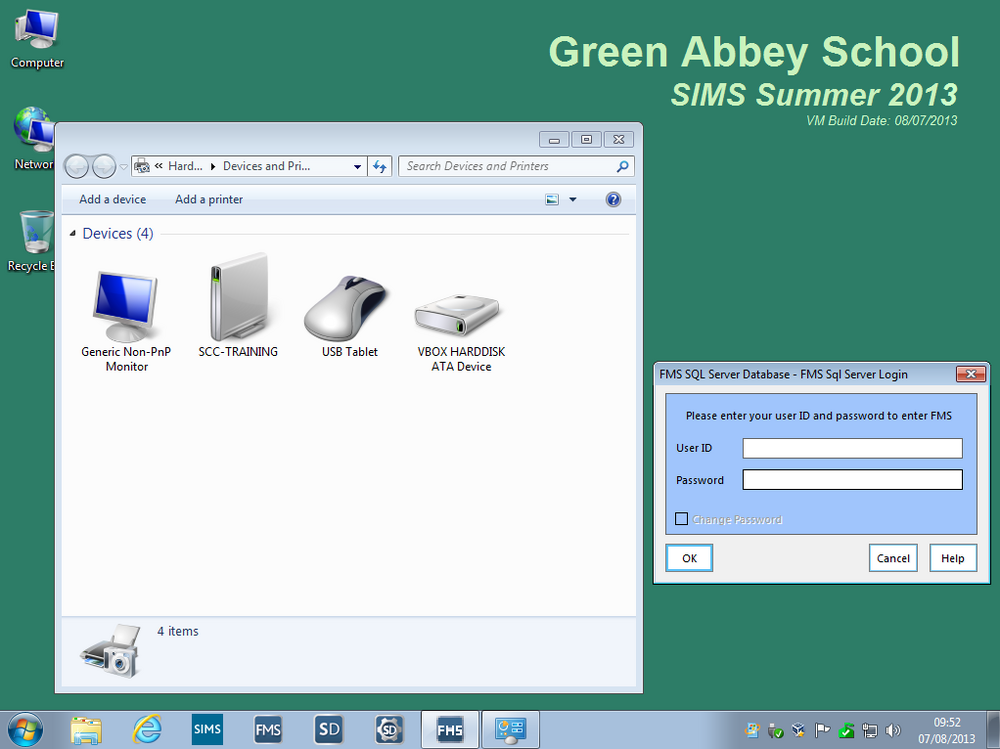
Task: Launch SIMS from the taskbar
Action: pyautogui.click(x=207, y=729)
